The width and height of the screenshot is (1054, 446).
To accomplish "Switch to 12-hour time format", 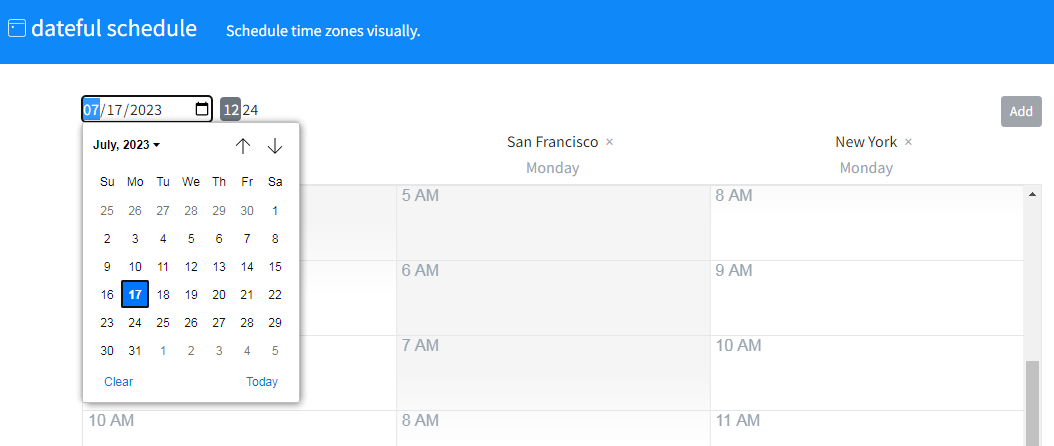I will tap(231, 110).
